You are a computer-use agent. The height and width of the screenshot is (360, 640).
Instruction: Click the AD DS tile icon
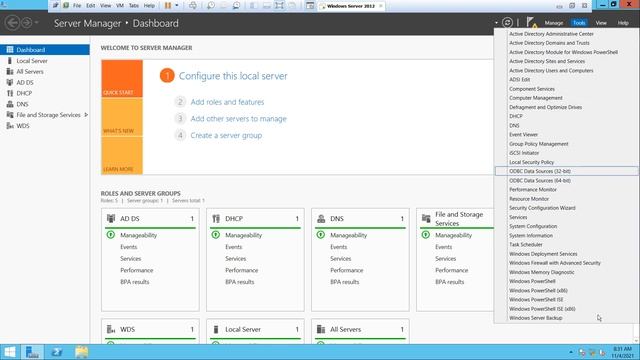(x=111, y=219)
